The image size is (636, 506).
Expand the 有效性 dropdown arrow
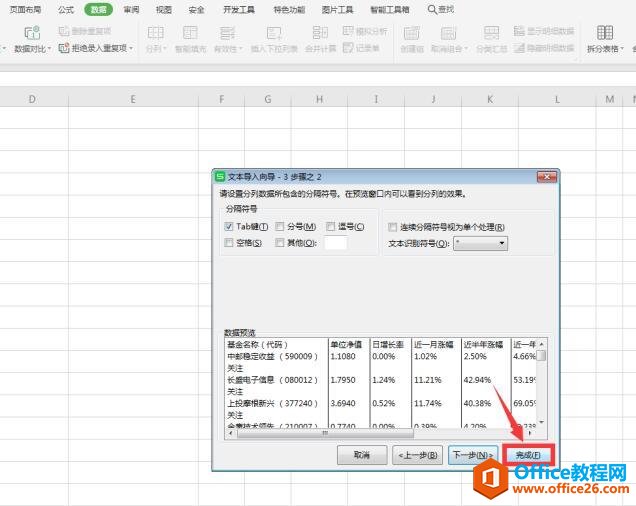[241, 49]
